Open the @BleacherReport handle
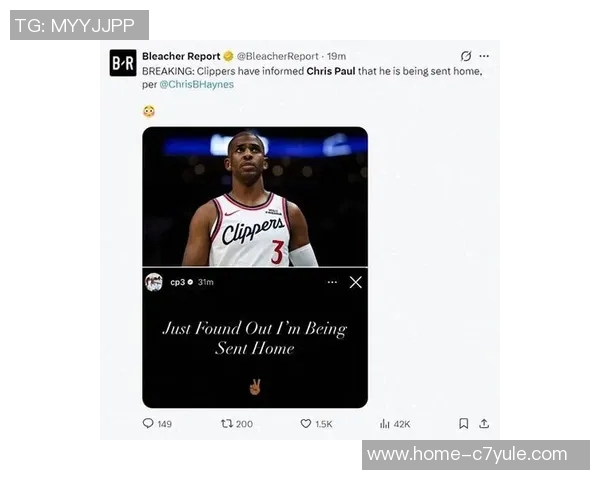Viewport: 600px width, 480px height. click(x=277, y=56)
